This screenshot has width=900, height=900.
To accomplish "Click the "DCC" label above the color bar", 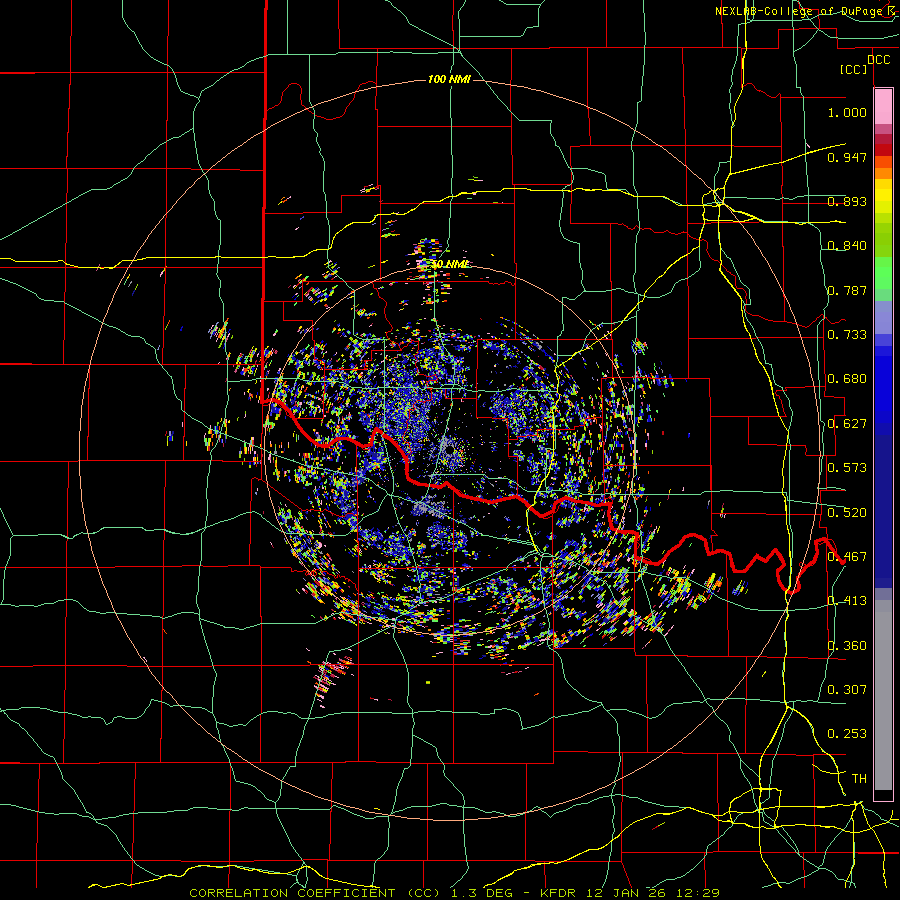I will tap(878, 60).
